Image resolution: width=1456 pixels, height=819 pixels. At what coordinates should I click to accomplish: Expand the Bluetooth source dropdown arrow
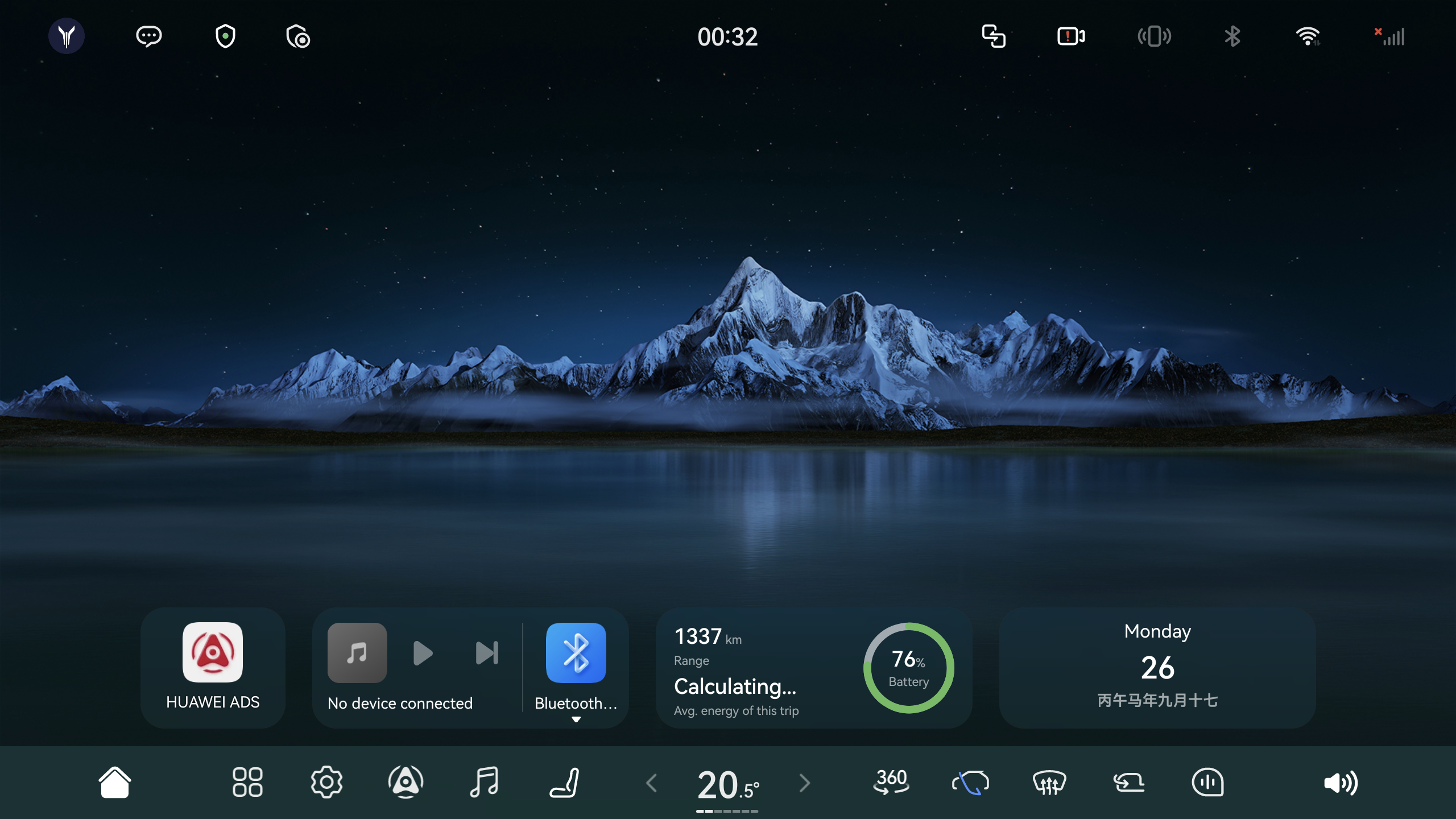click(576, 719)
